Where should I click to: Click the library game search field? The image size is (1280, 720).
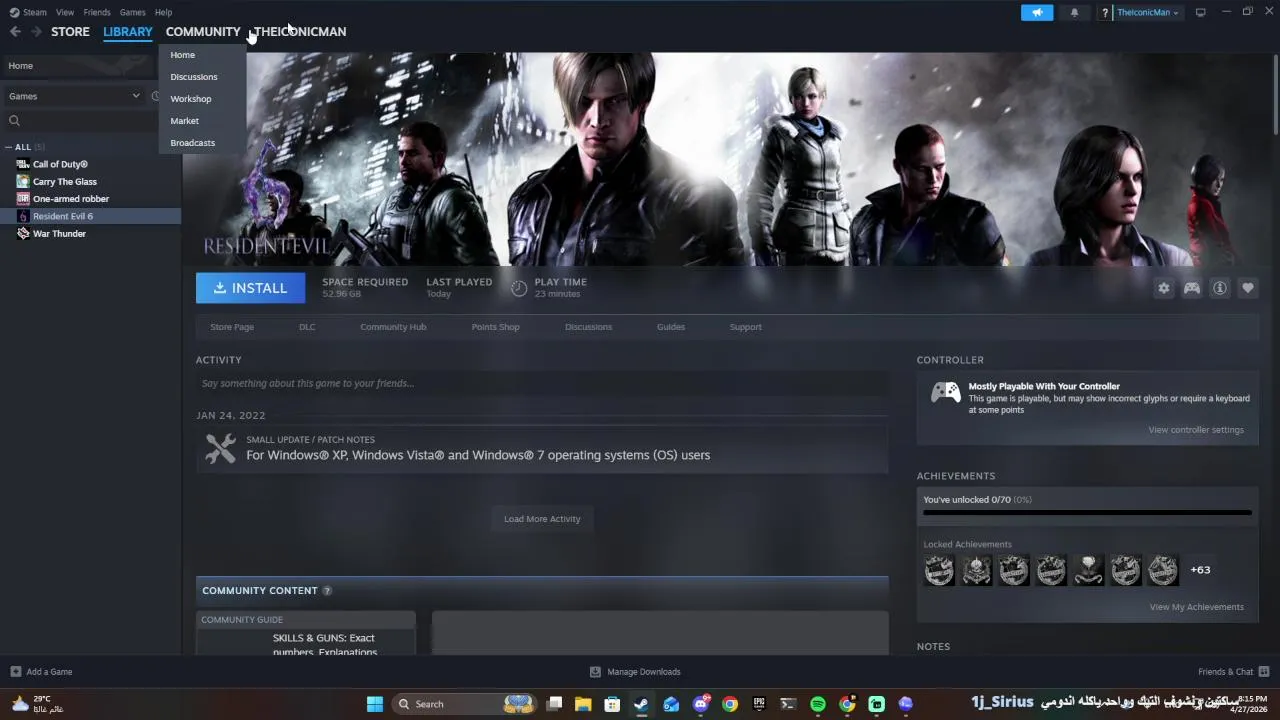click(80, 121)
